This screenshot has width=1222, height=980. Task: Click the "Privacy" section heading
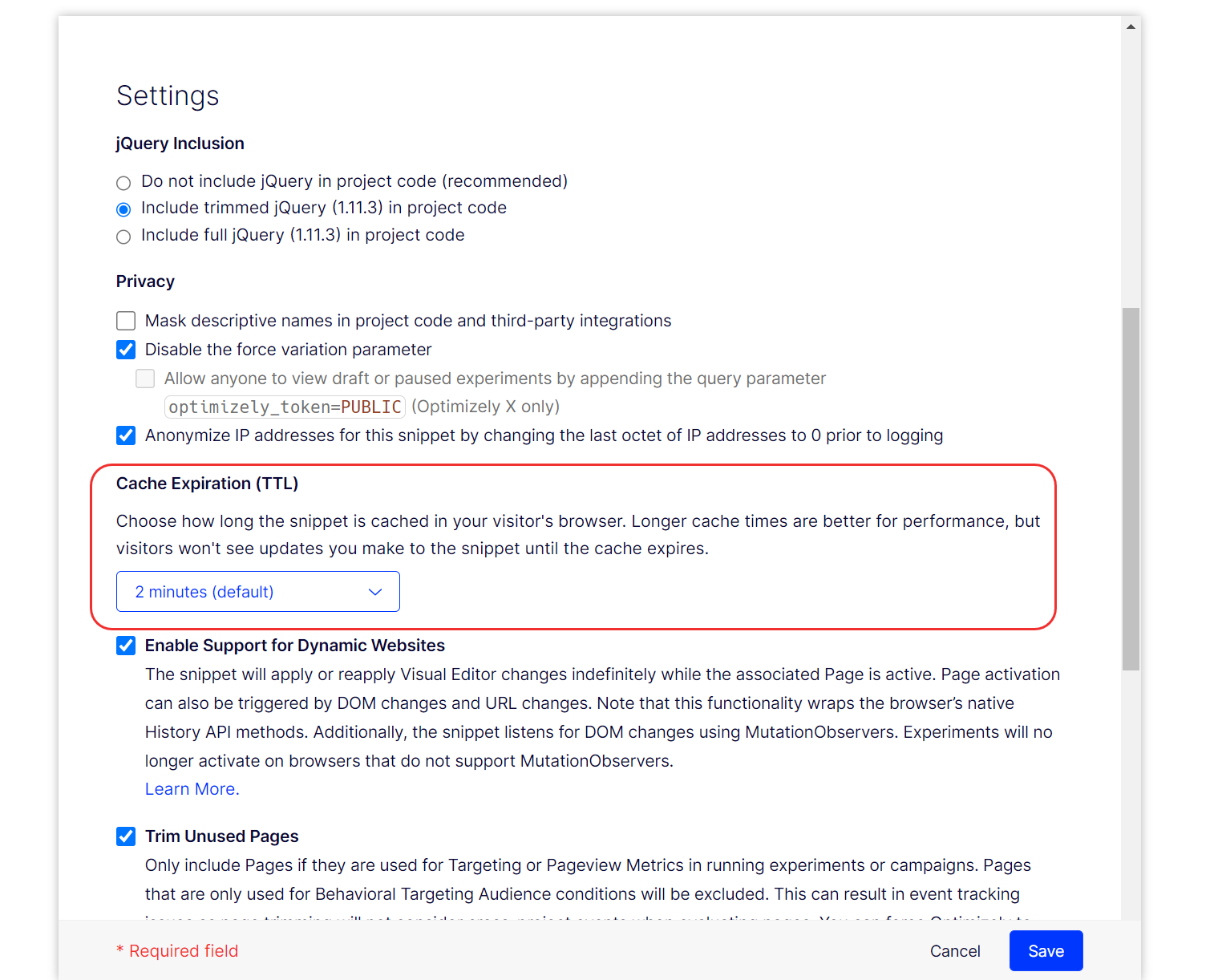pyautogui.click(x=145, y=281)
